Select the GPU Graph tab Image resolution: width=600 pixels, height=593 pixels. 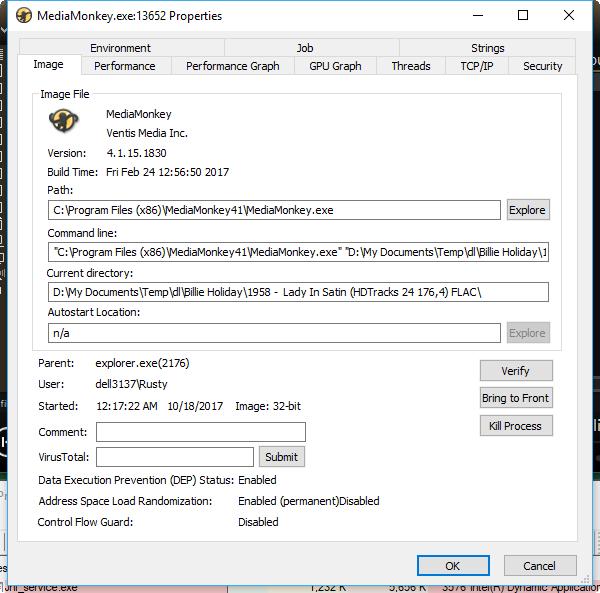tap(335, 66)
